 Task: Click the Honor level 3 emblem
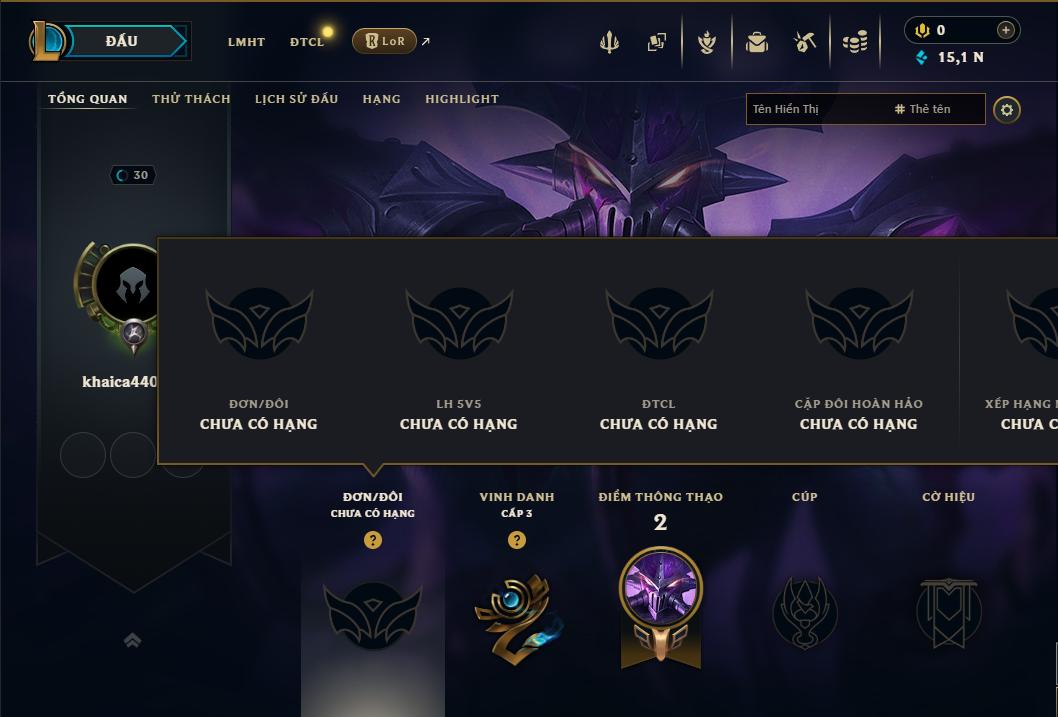(517, 617)
